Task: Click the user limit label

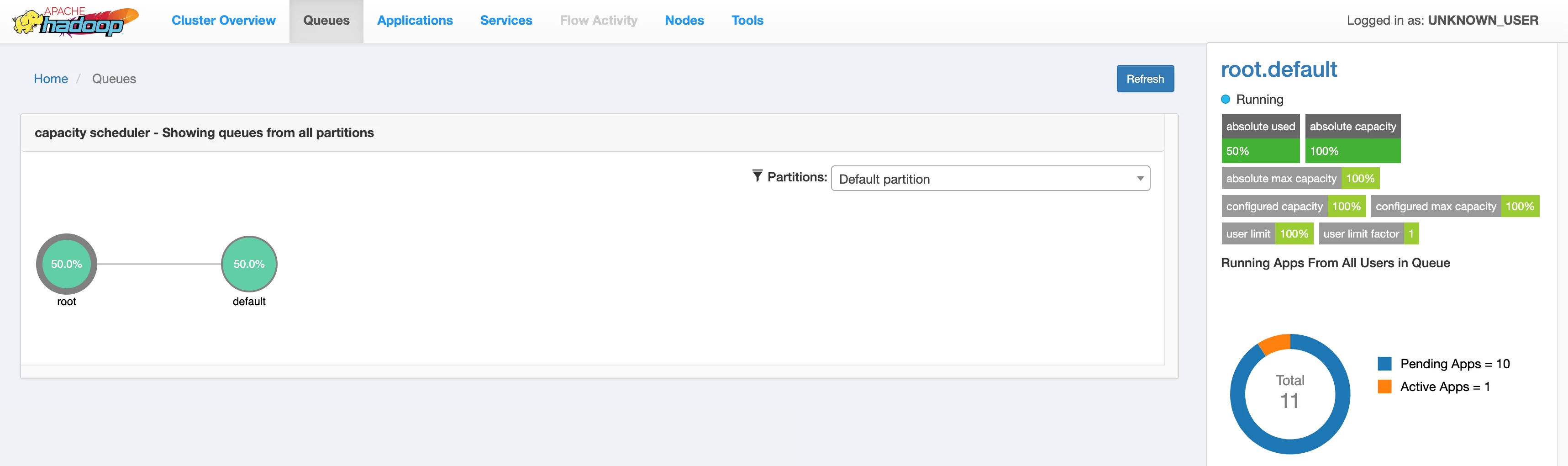Action: pyautogui.click(x=1248, y=234)
